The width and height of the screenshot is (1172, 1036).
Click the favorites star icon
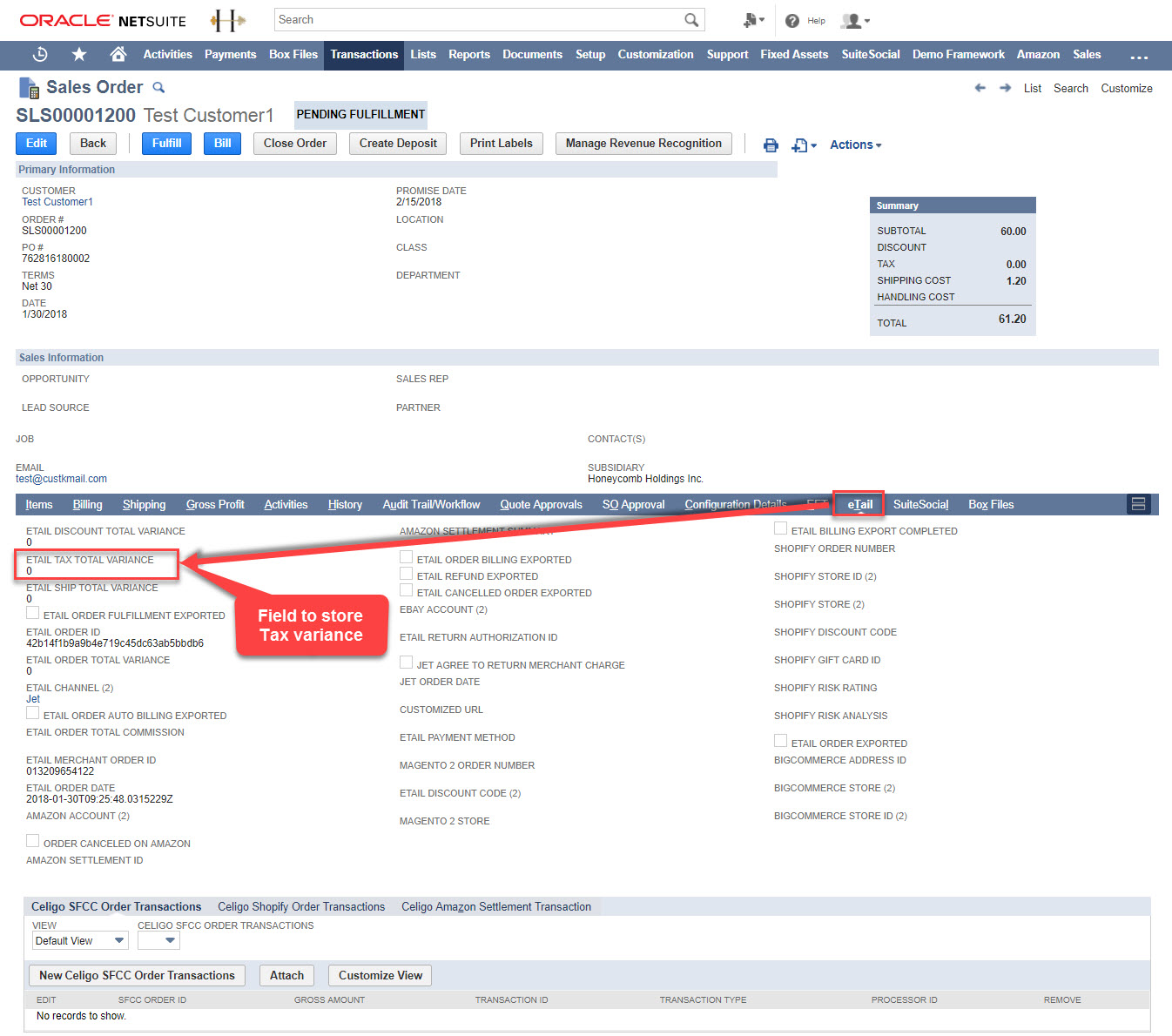78,54
